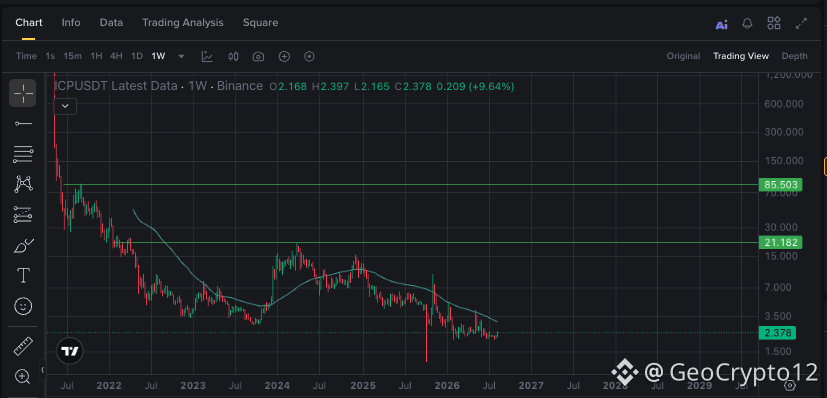
Task: Choose the pattern drawing tool
Action: point(23,184)
